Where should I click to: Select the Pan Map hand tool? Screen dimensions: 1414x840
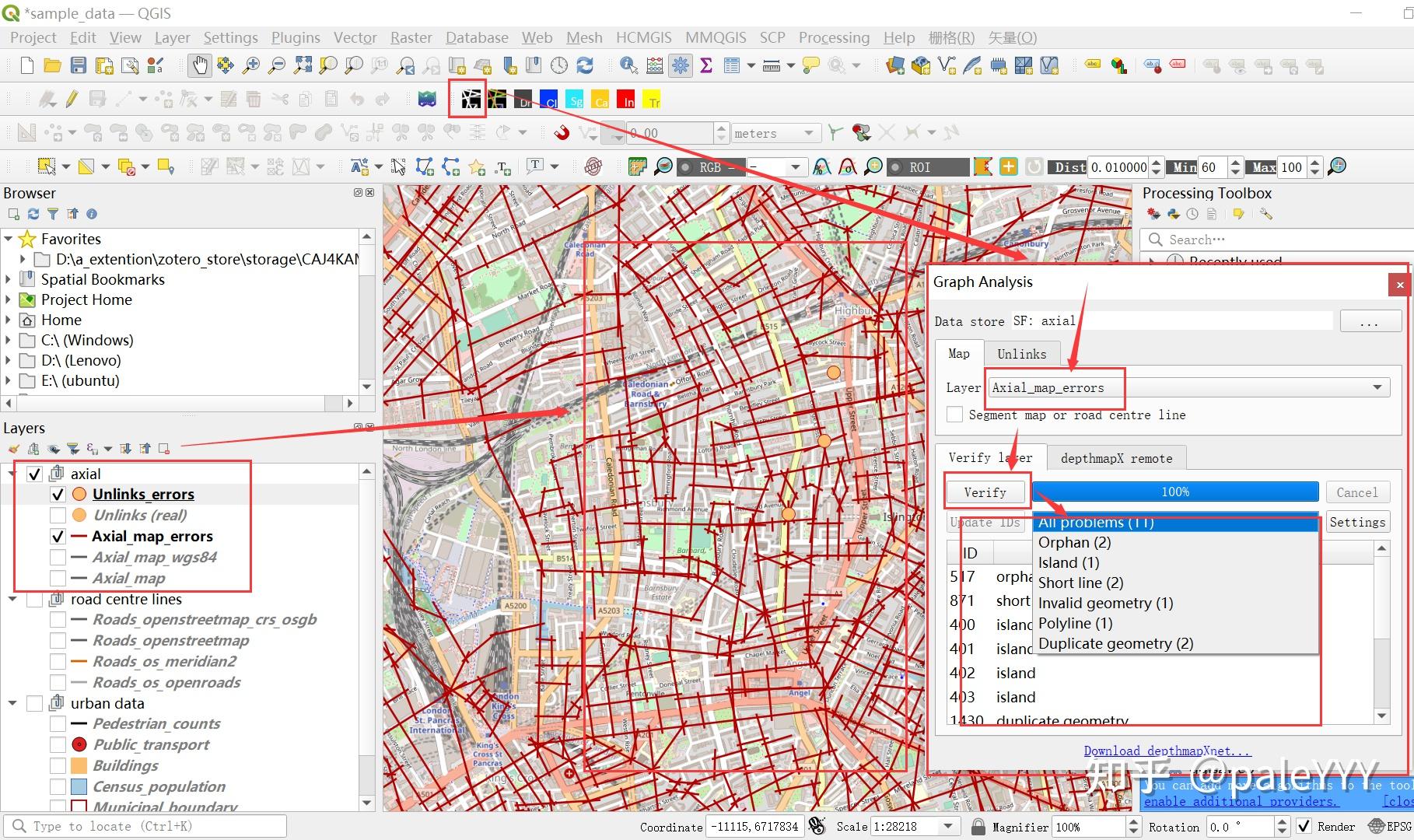click(x=200, y=65)
